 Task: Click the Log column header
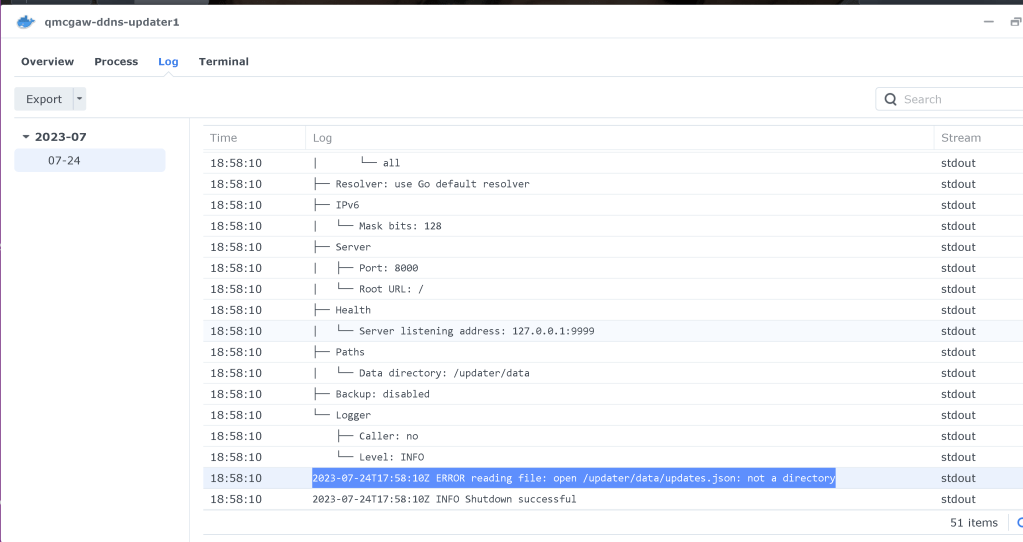coord(620,138)
